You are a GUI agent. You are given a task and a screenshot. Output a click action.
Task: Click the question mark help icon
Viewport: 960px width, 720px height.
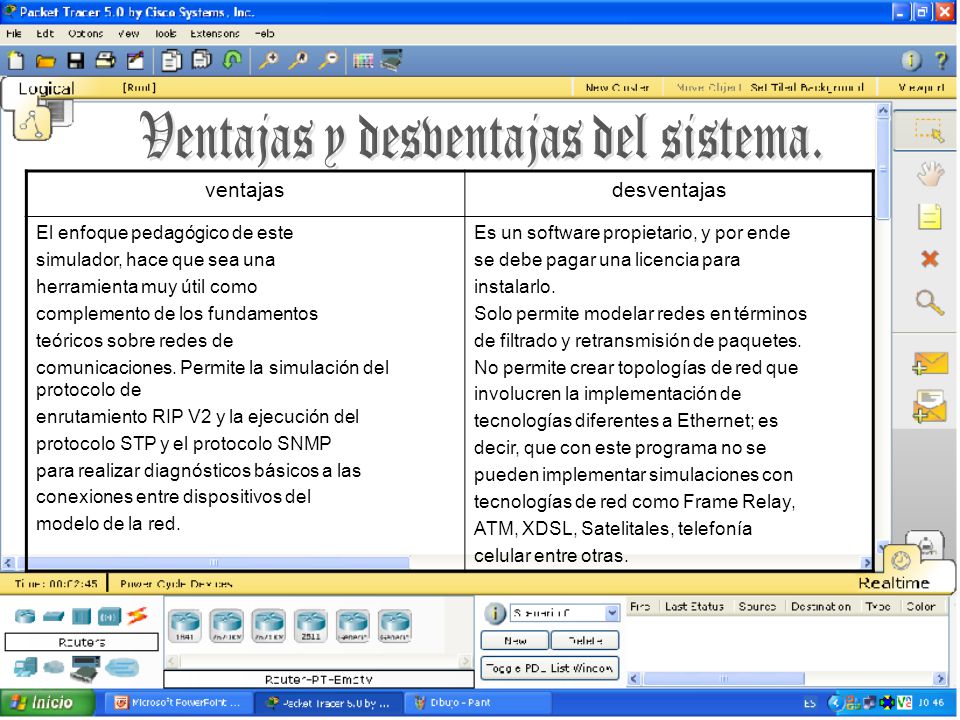941,60
